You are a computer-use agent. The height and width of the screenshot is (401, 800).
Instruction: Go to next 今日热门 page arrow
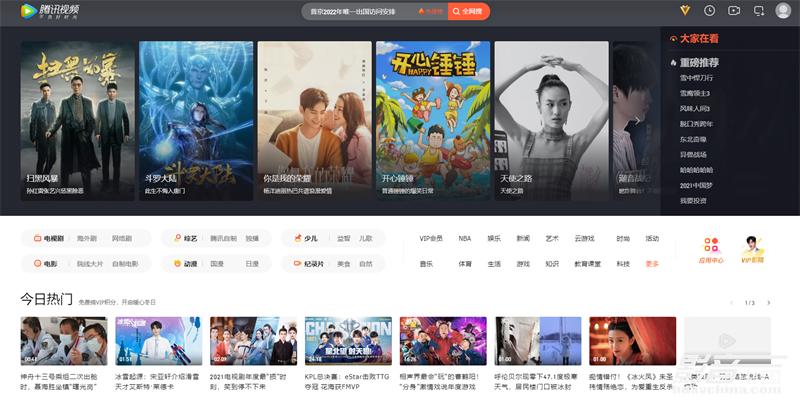(768, 303)
